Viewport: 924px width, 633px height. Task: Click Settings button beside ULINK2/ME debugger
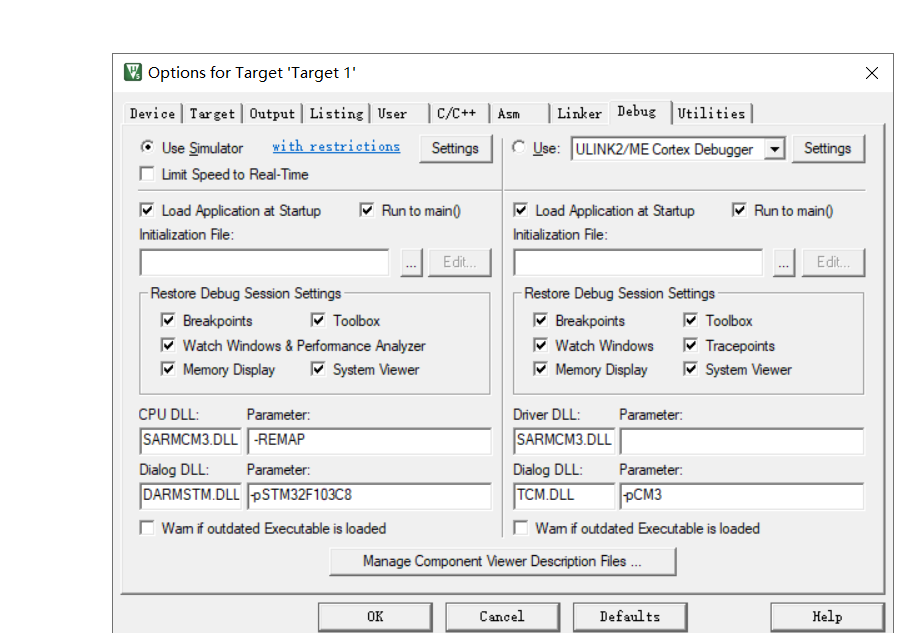coord(828,149)
